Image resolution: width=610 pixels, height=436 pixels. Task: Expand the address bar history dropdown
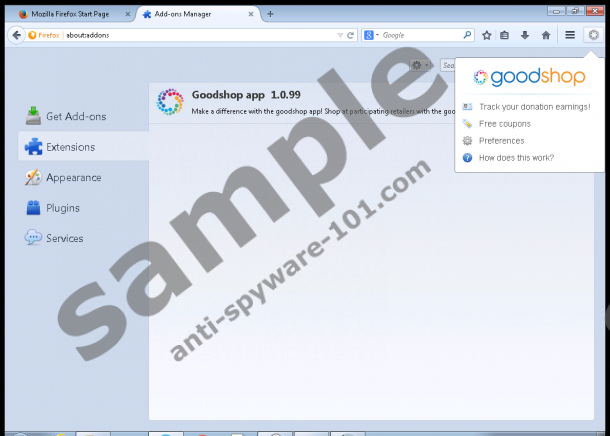click(339, 35)
